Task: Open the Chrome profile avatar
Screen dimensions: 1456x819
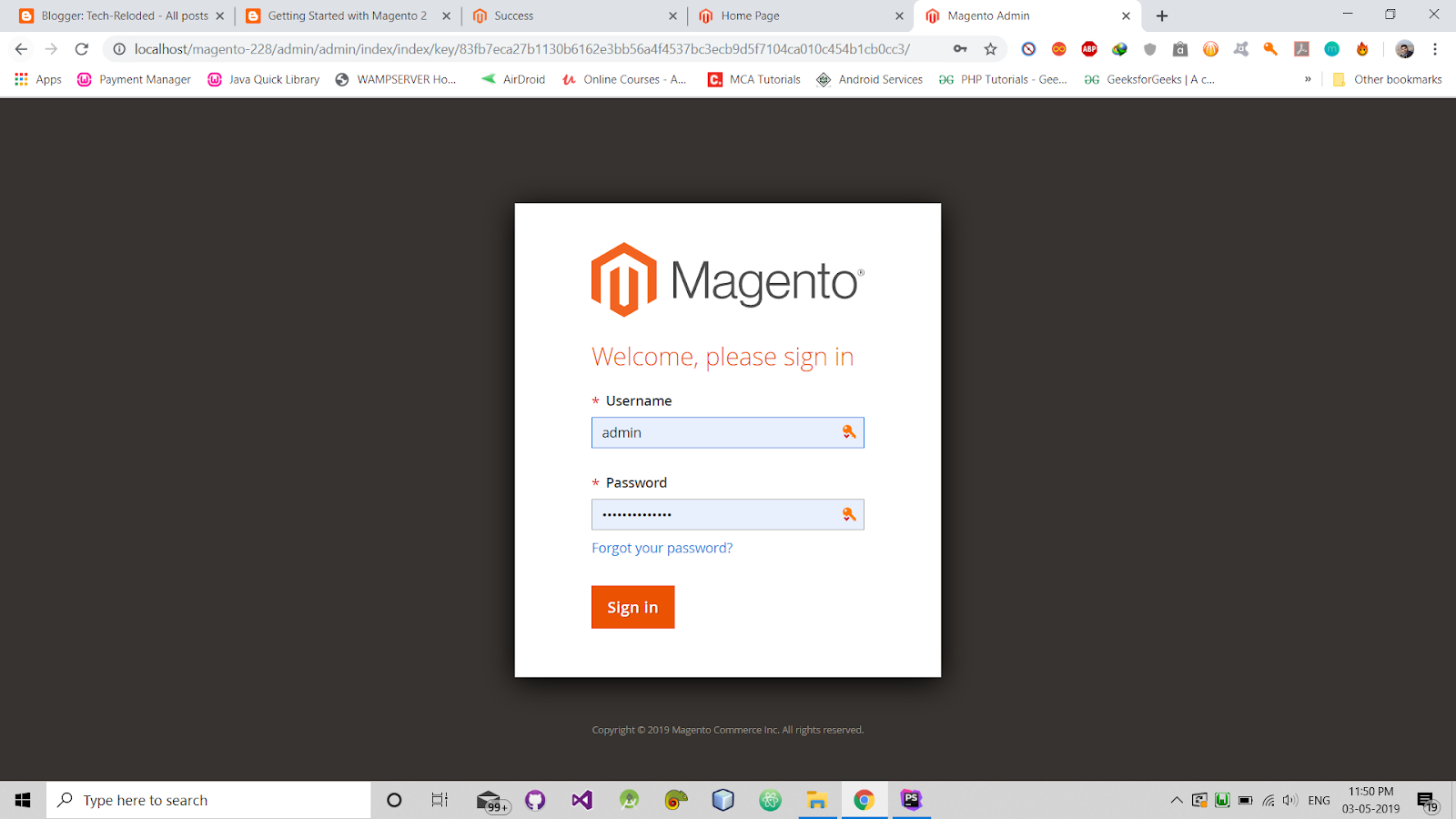Action: 1405,49
